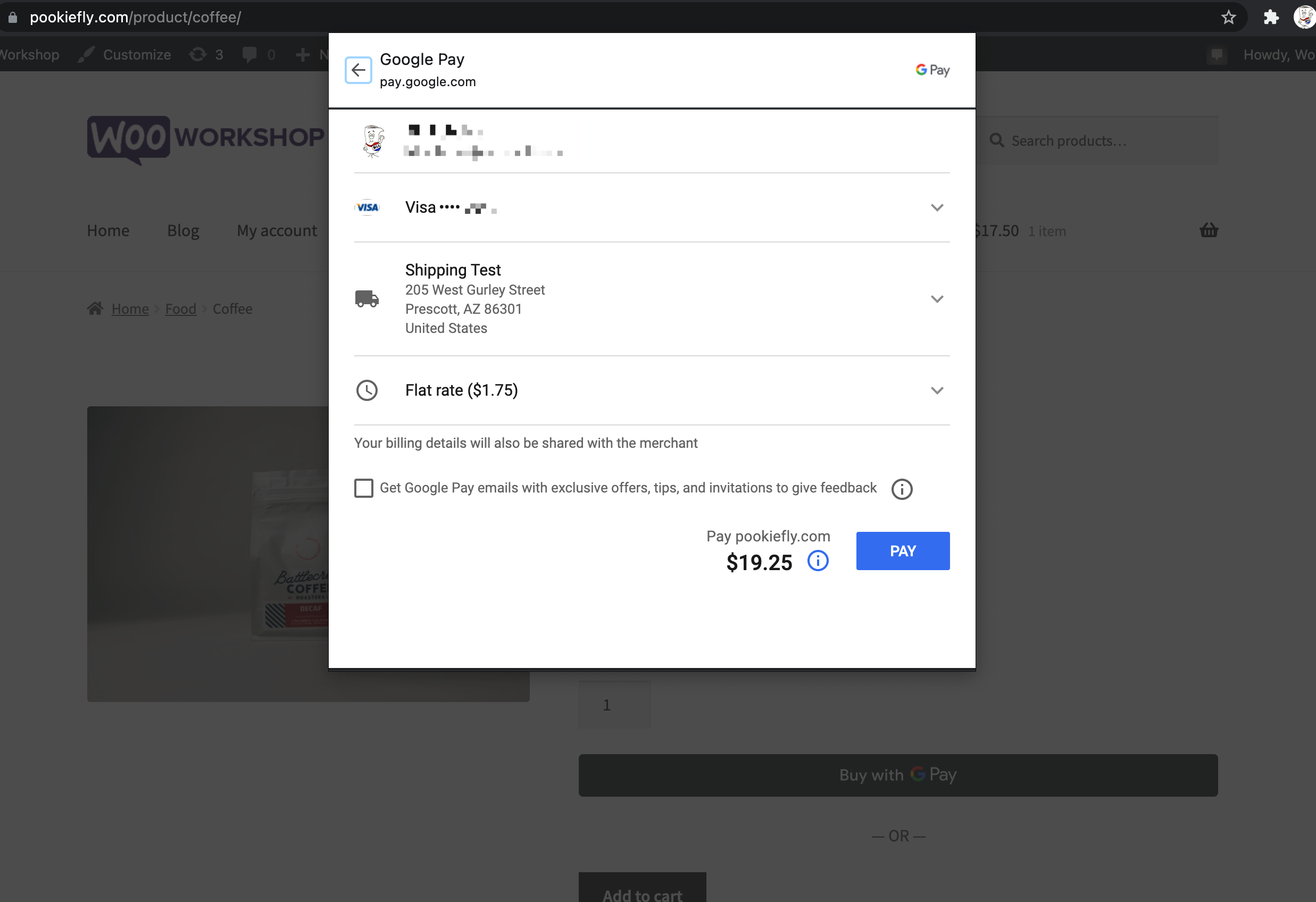1316x902 pixels.
Task: Click the pay.google.com text in header
Action: point(428,81)
